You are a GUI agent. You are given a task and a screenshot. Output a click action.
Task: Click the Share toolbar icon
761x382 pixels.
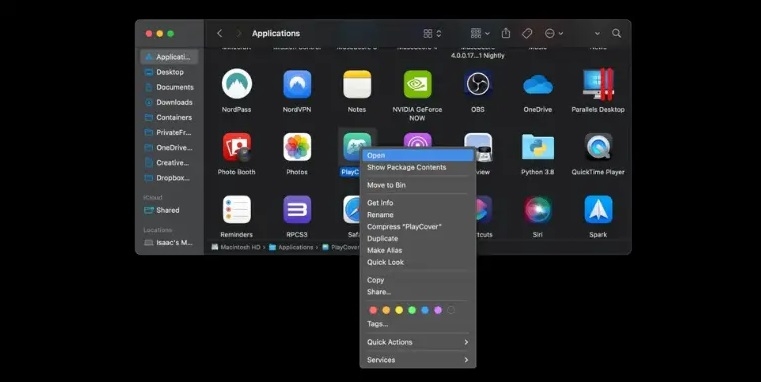click(x=506, y=33)
